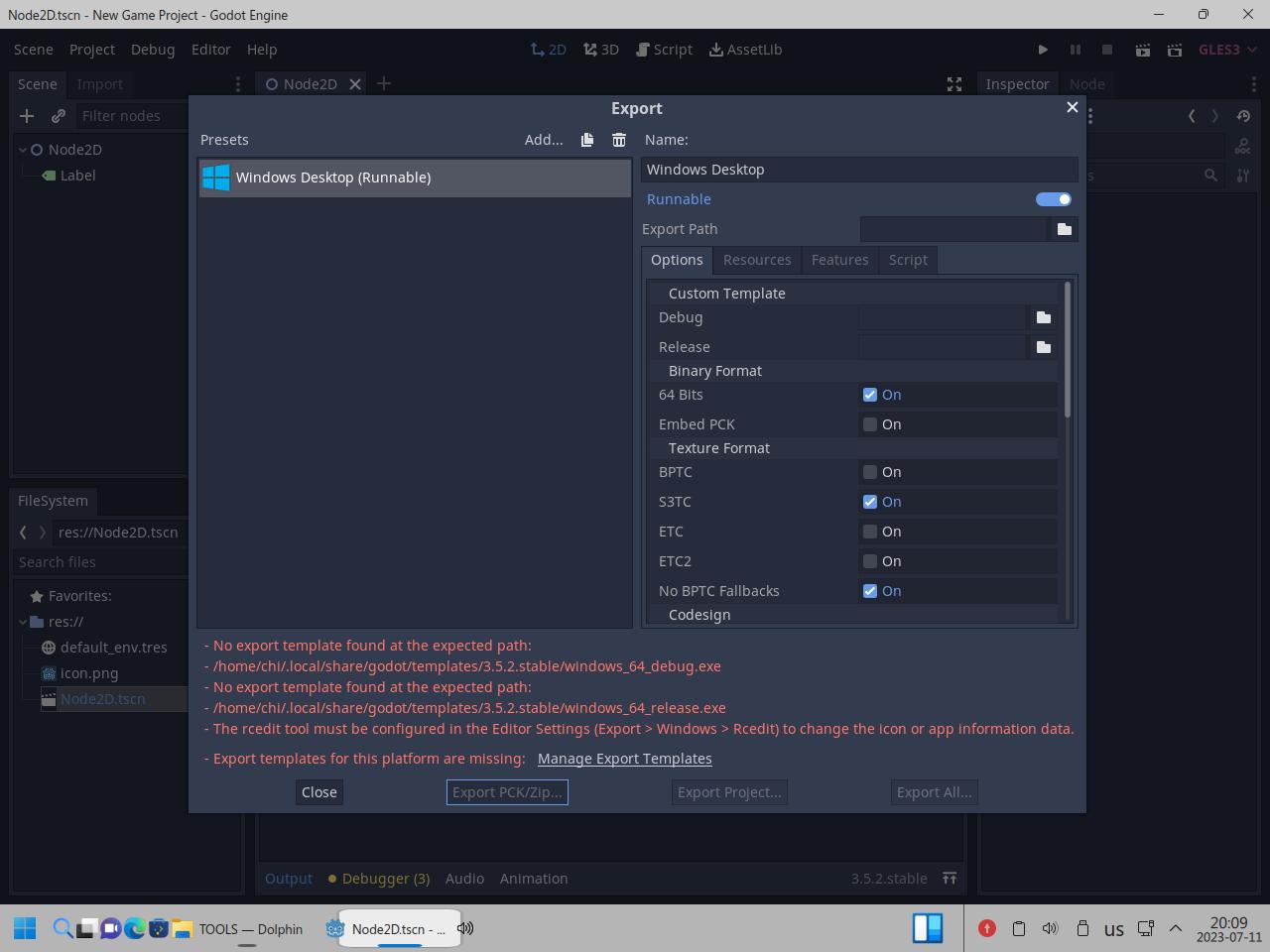Open documentation for the inspected object
The width and height of the screenshot is (1270, 952).
1242,147
